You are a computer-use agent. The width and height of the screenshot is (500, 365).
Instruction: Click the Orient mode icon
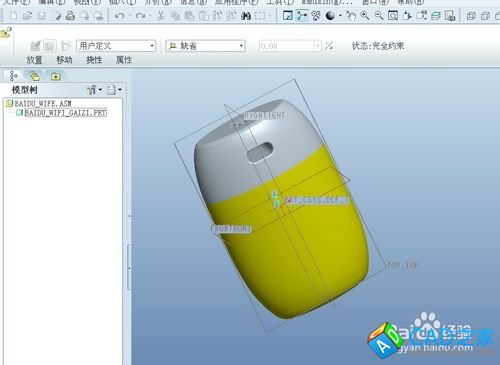(316, 16)
